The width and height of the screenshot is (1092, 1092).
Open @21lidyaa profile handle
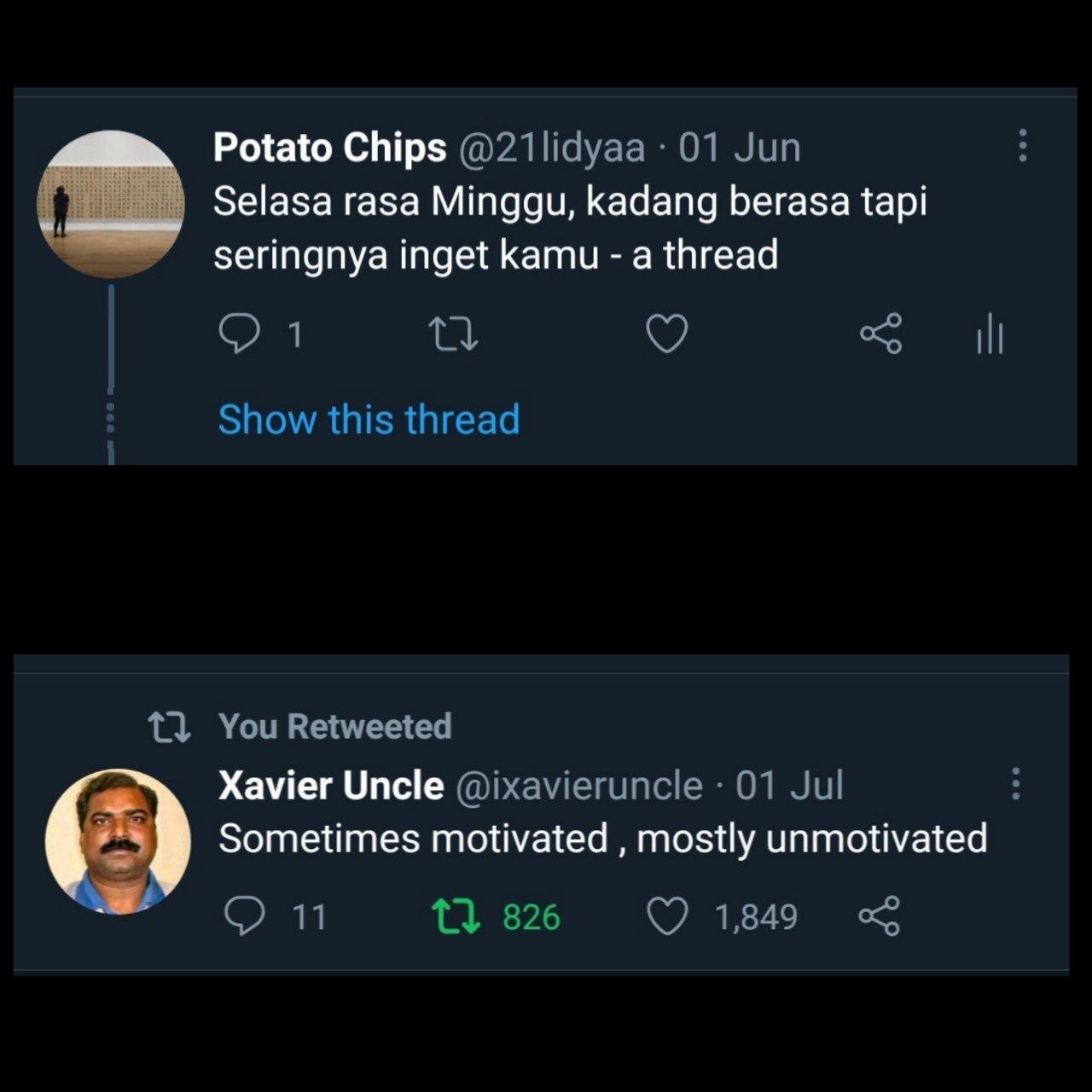[552, 148]
